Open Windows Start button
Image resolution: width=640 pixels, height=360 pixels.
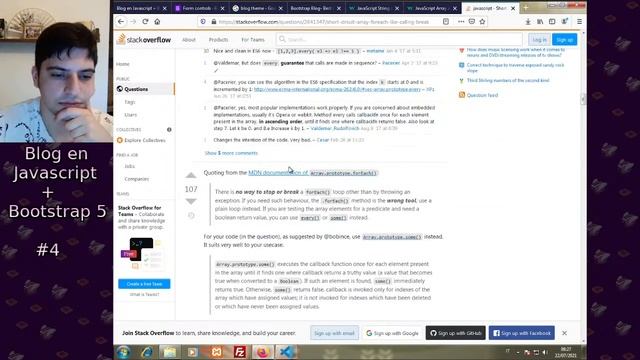124,352
